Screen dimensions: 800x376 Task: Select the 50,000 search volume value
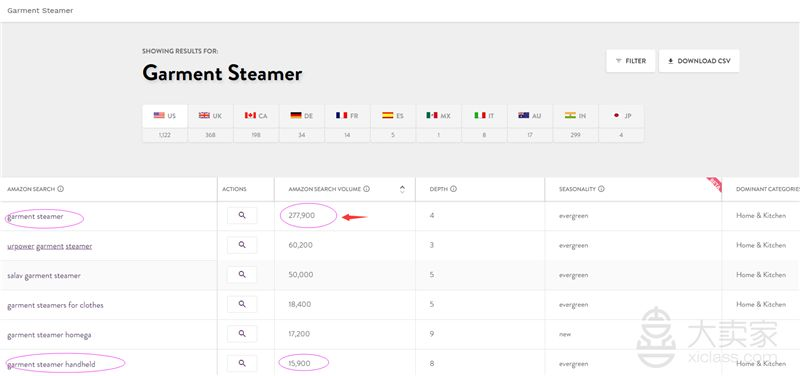[x=301, y=275]
